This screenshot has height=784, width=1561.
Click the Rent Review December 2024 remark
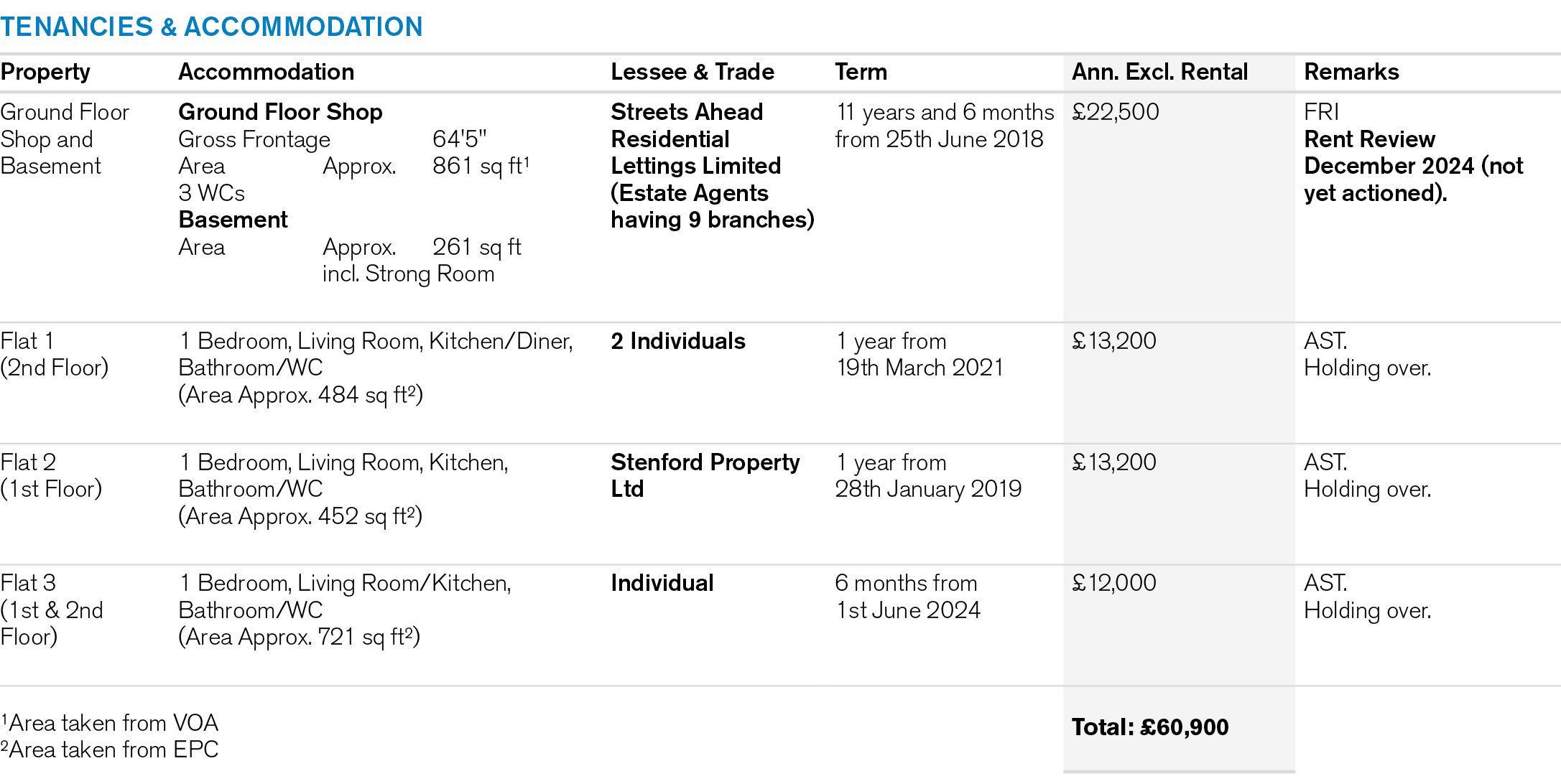point(1412,166)
